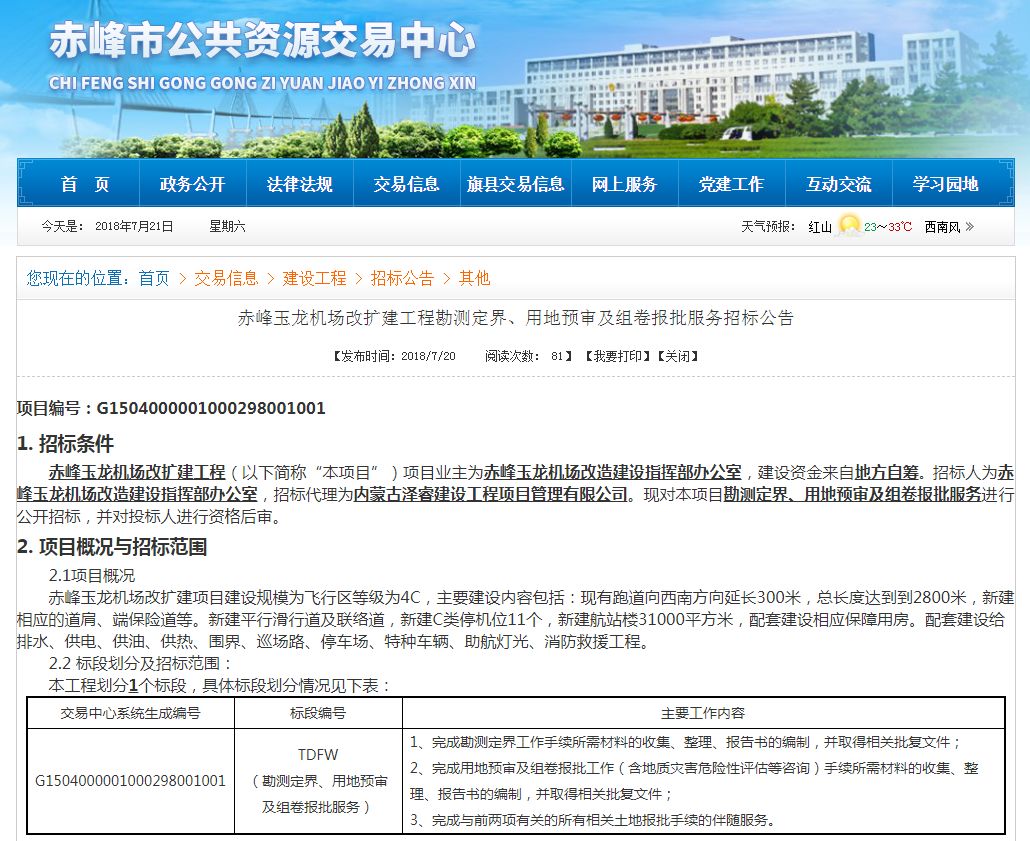Select 法律法规 in the navigation bar
Screen dimensions: 1030x841
click(x=300, y=184)
